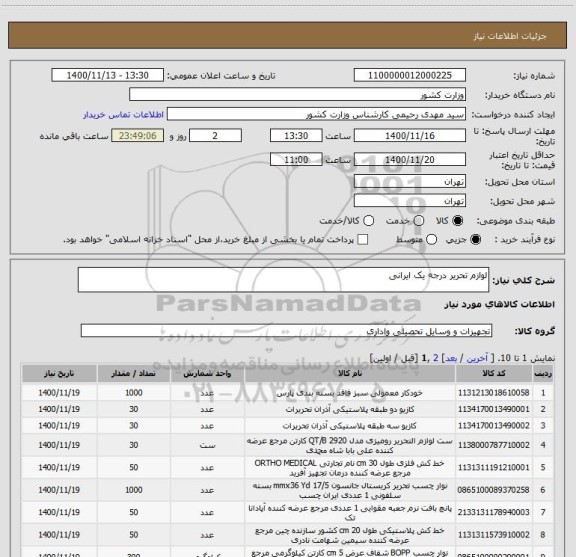Select the خدمت radio button

pos(419,220)
